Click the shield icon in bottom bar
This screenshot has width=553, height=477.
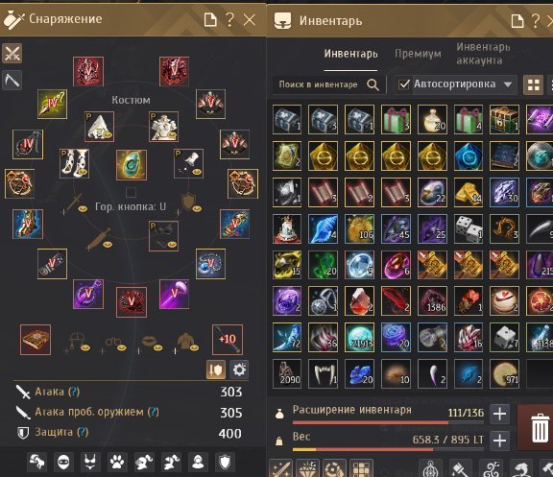click(x=225, y=461)
